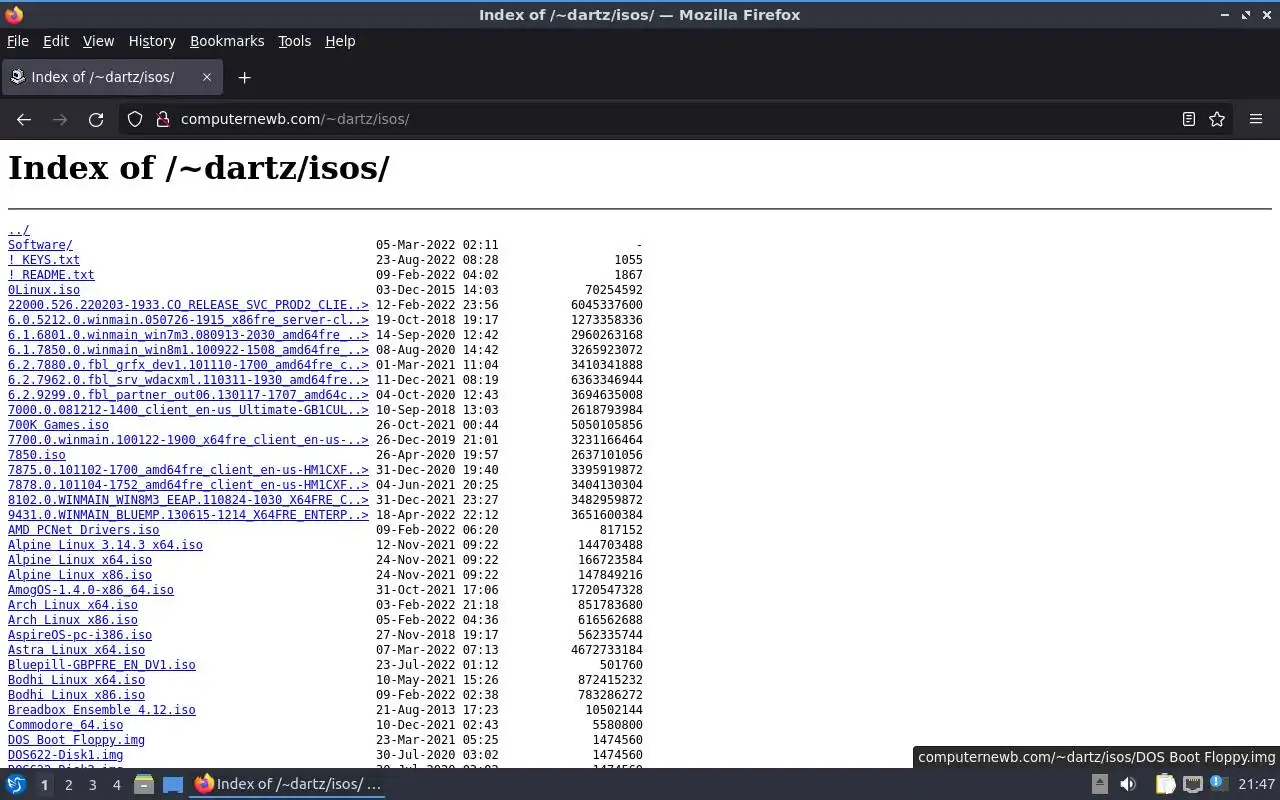Download Bluepill-GBPFRE_EN_DV1.iso
Image resolution: width=1280 pixels, height=800 pixels.
point(102,665)
